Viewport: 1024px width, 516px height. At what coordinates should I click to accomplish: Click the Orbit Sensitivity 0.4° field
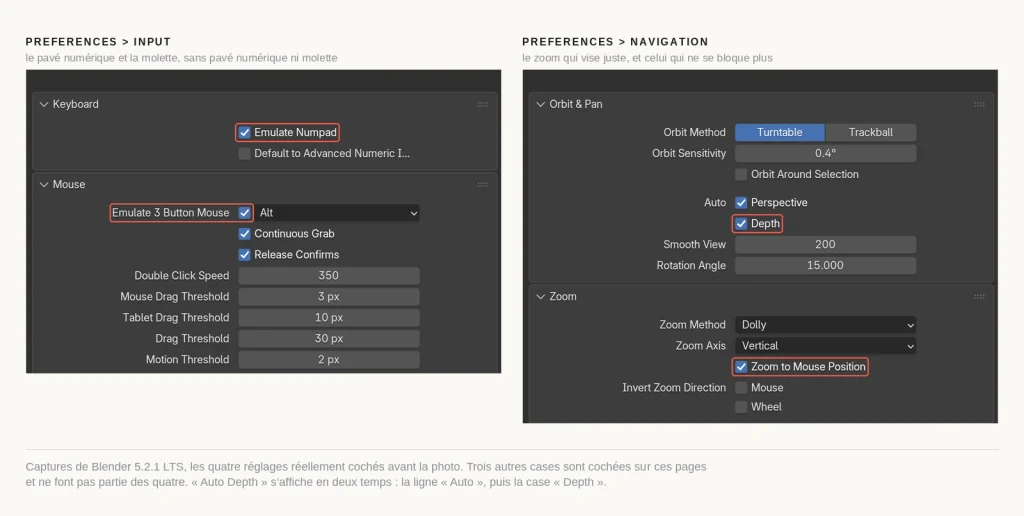tap(825, 153)
